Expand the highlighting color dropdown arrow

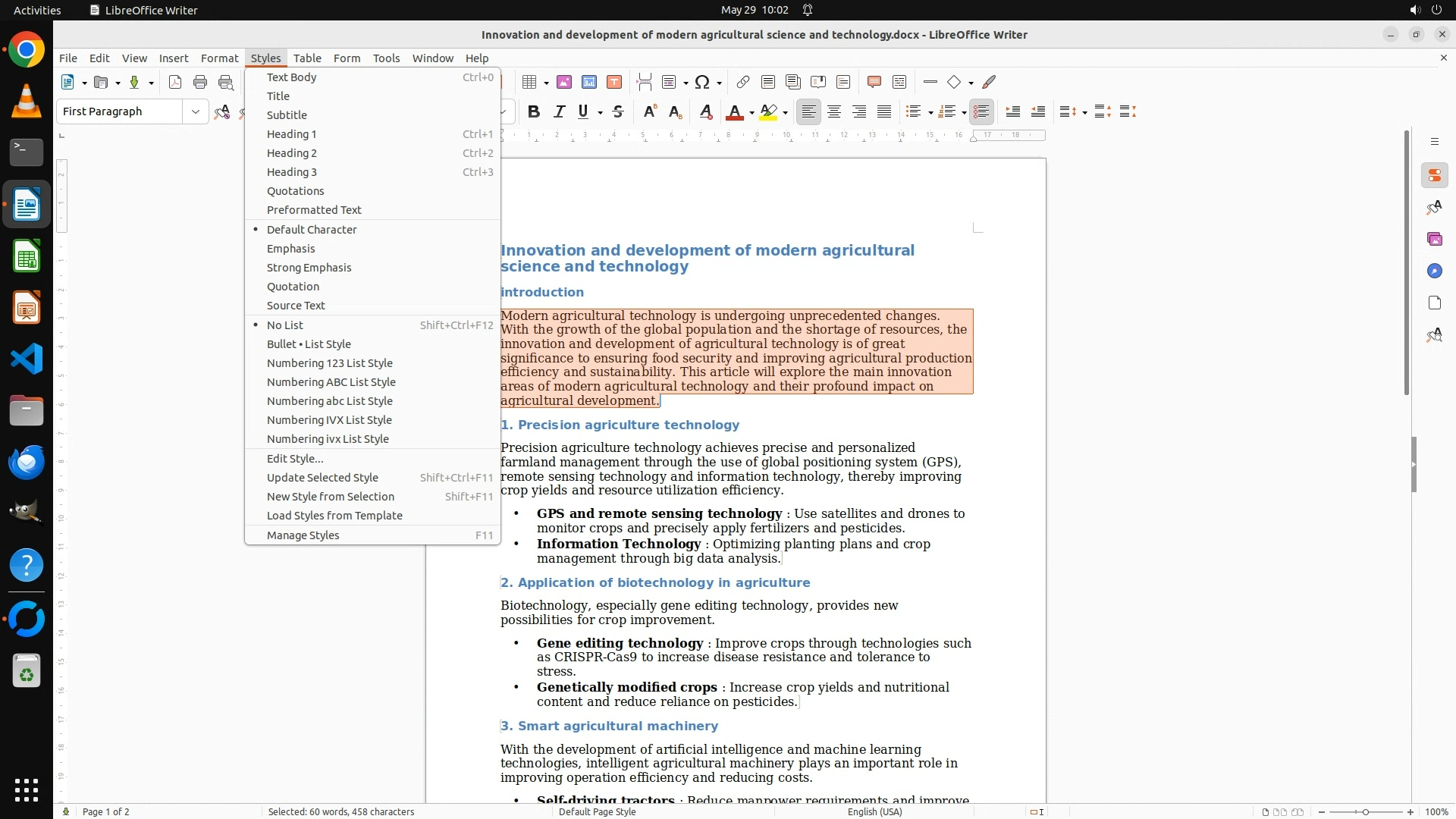click(x=785, y=113)
